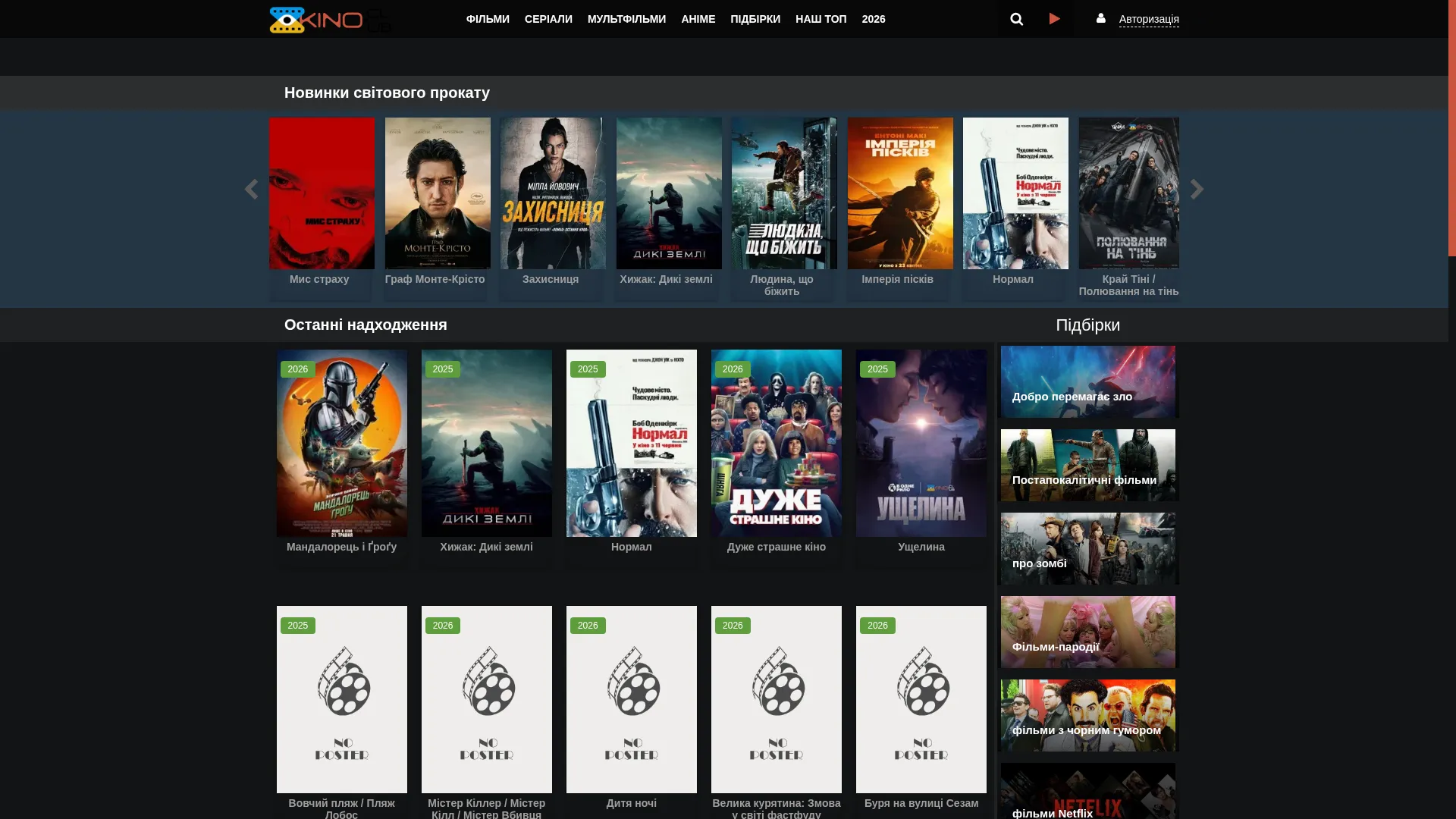This screenshot has height=819, width=1456.
Task: Click the user profile icon
Action: (1100, 18)
